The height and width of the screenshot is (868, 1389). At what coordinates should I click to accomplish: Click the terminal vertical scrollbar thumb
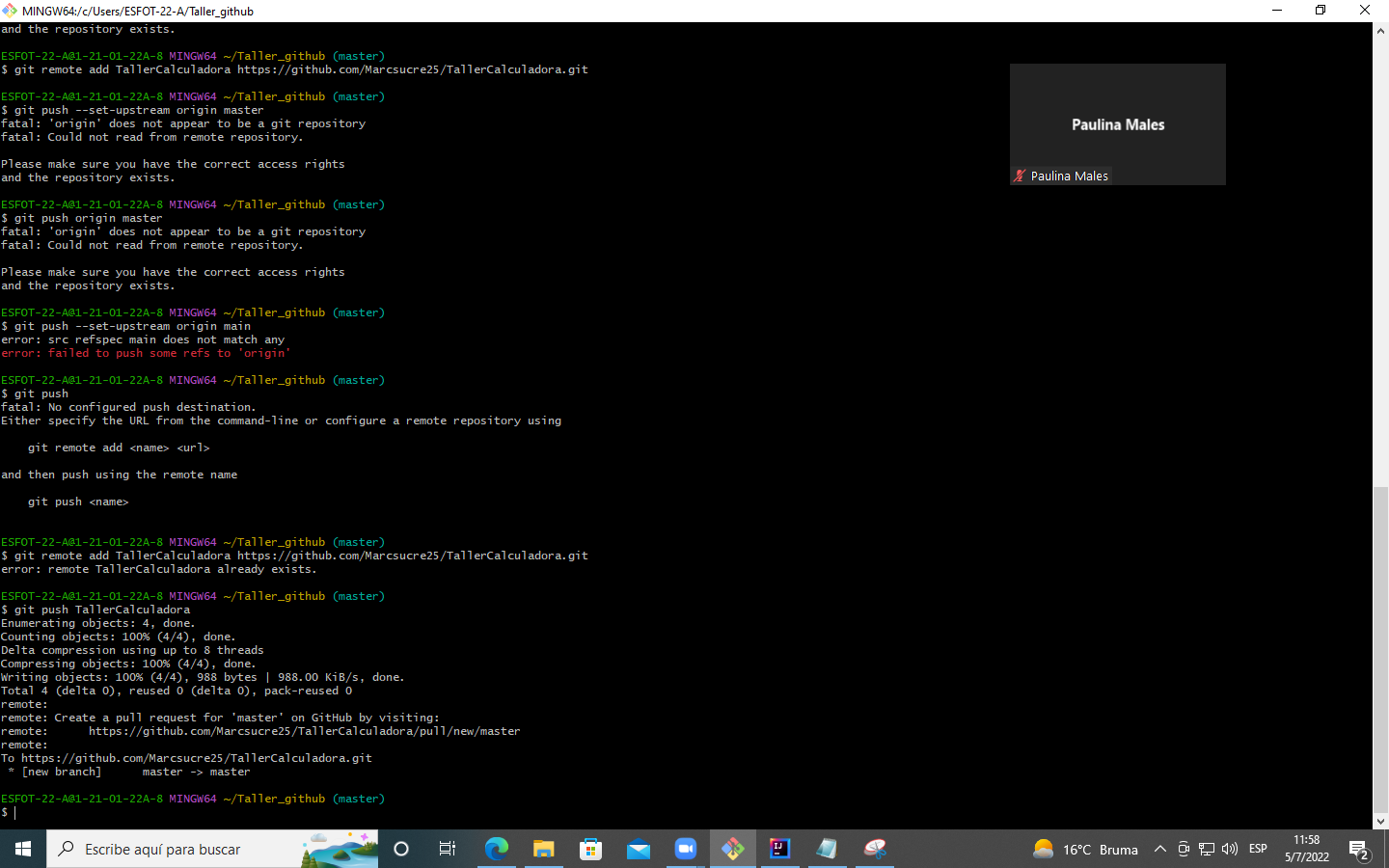(x=1380, y=648)
